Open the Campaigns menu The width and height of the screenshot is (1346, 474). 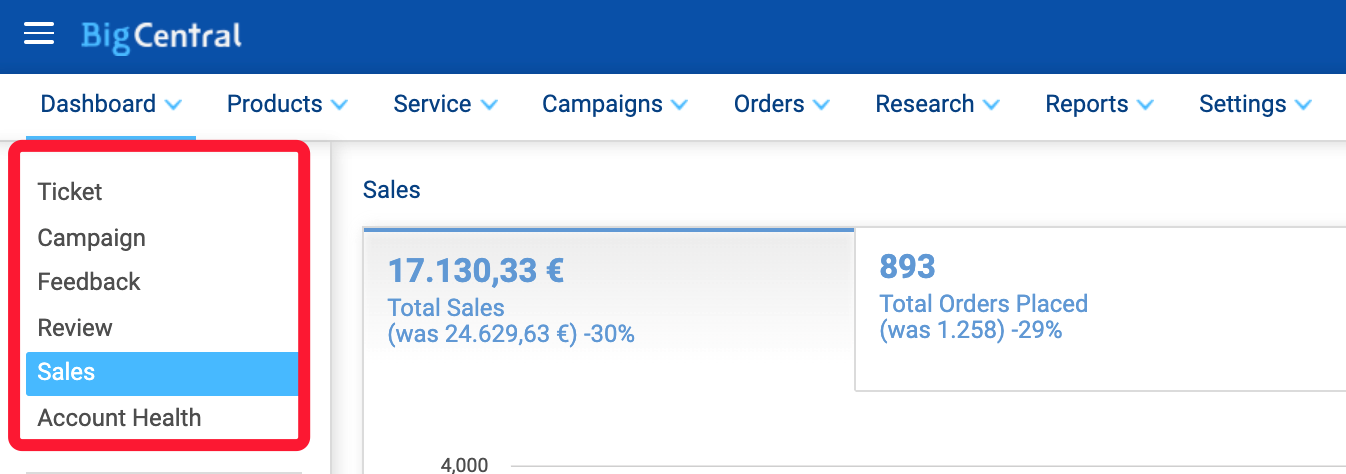click(614, 104)
